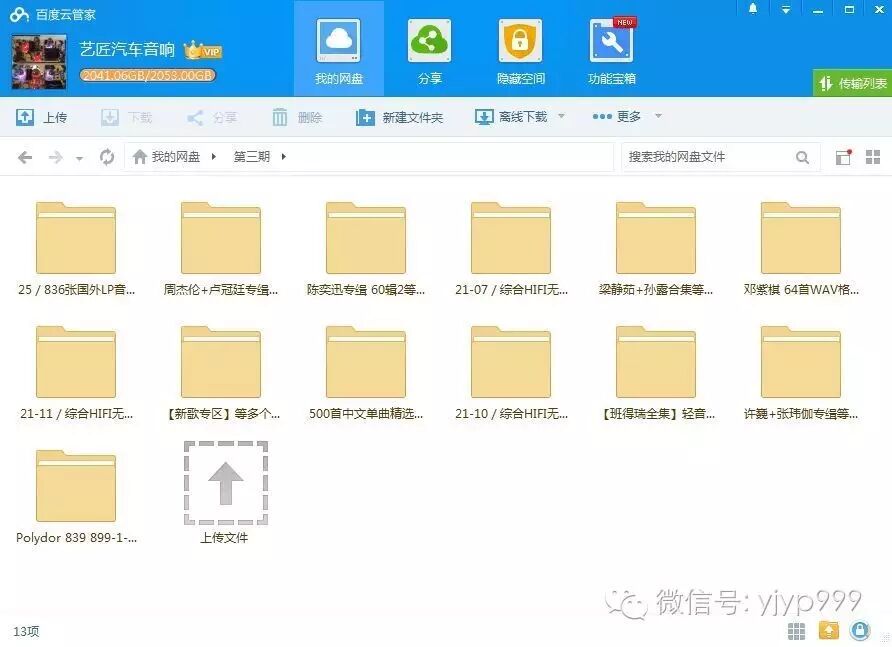
Task: Click the search magnifier icon
Action: [x=802, y=158]
